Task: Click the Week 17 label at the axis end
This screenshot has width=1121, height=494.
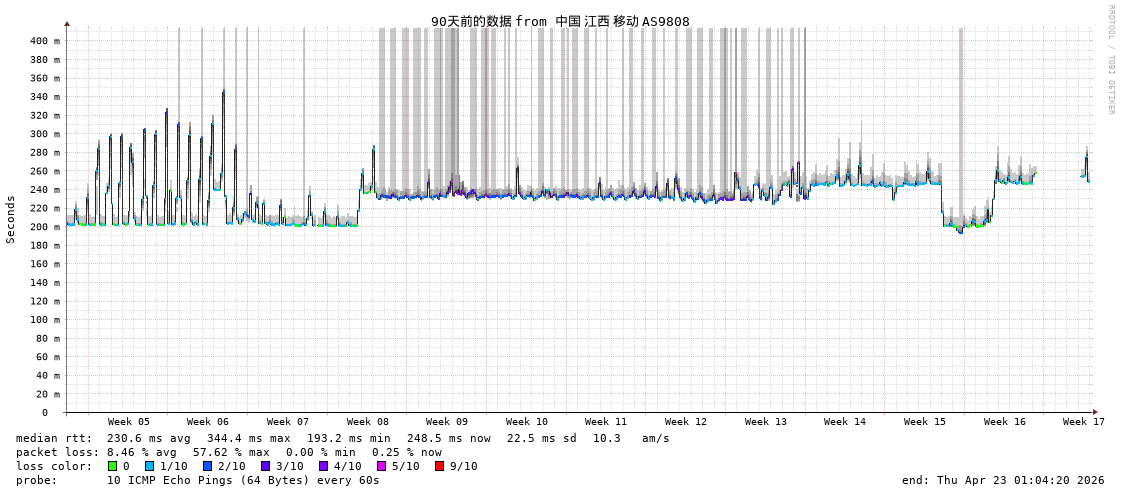Action: tap(1084, 422)
